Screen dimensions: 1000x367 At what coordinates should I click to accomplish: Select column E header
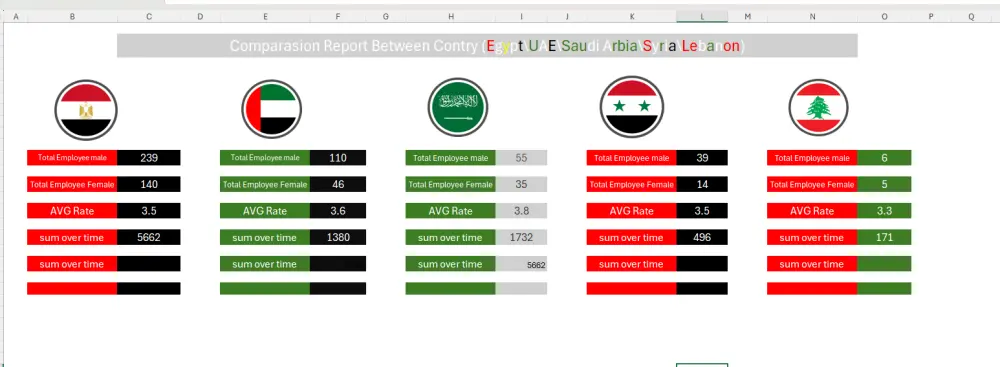click(265, 17)
